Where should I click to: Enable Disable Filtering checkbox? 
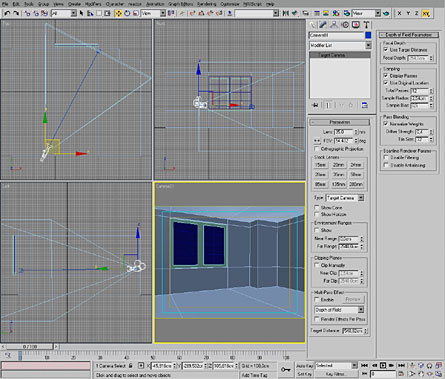[x=386, y=157]
